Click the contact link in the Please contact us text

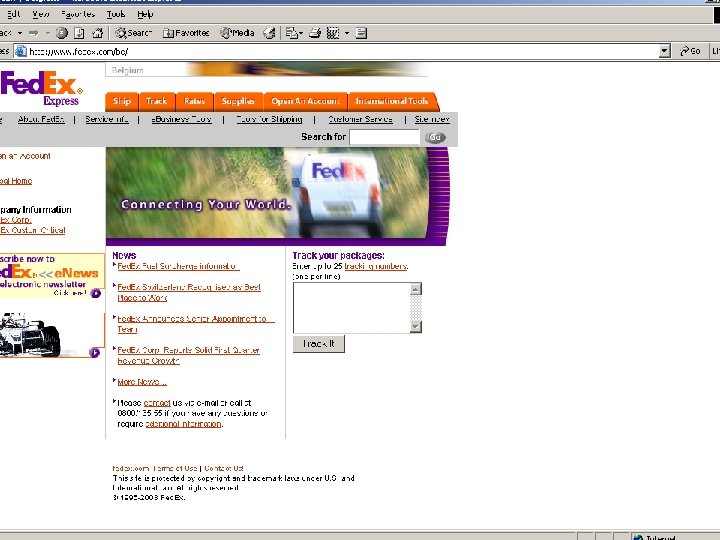[x=157, y=403]
